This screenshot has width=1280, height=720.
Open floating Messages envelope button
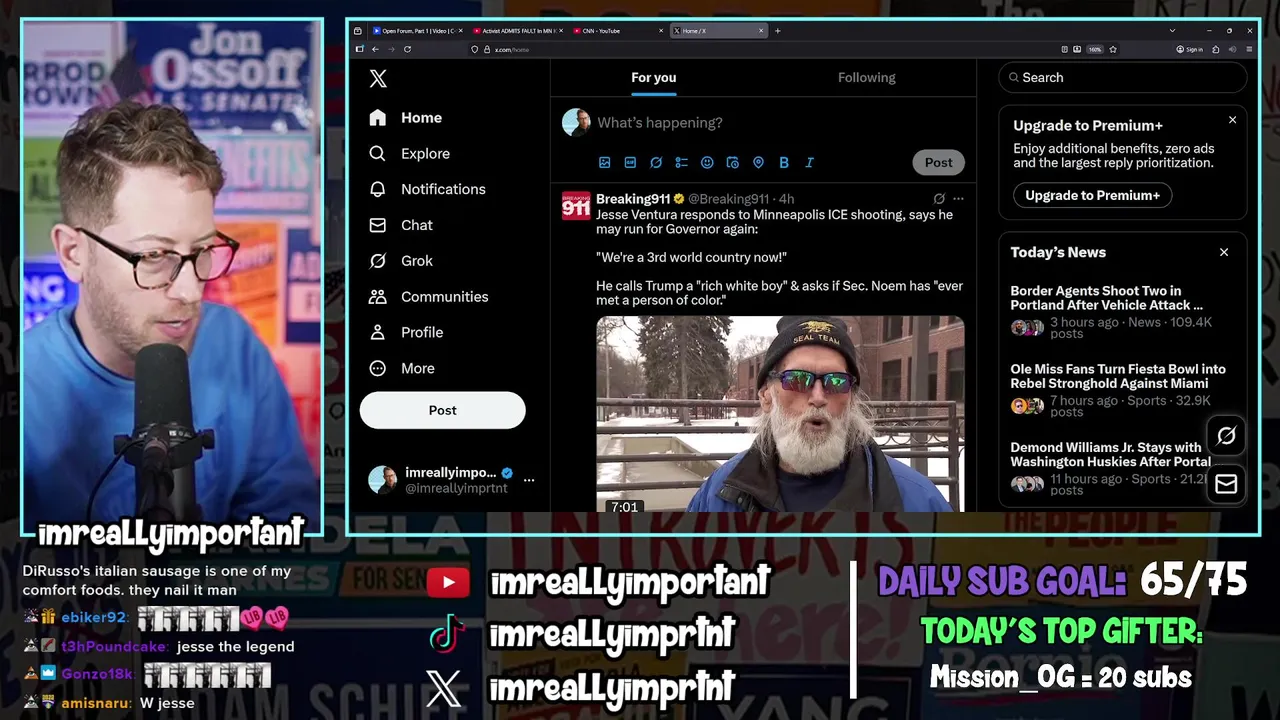coord(1226,485)
